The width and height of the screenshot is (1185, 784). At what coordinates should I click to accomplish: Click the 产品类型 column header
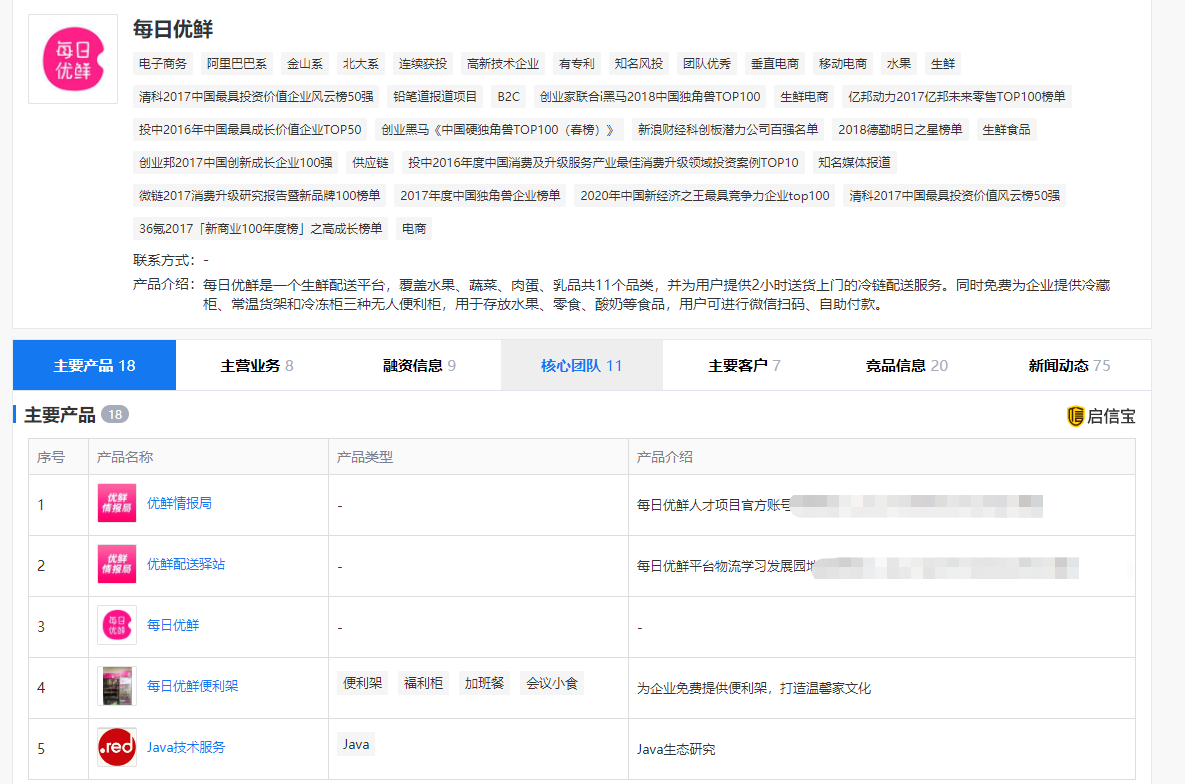point(364,456)
